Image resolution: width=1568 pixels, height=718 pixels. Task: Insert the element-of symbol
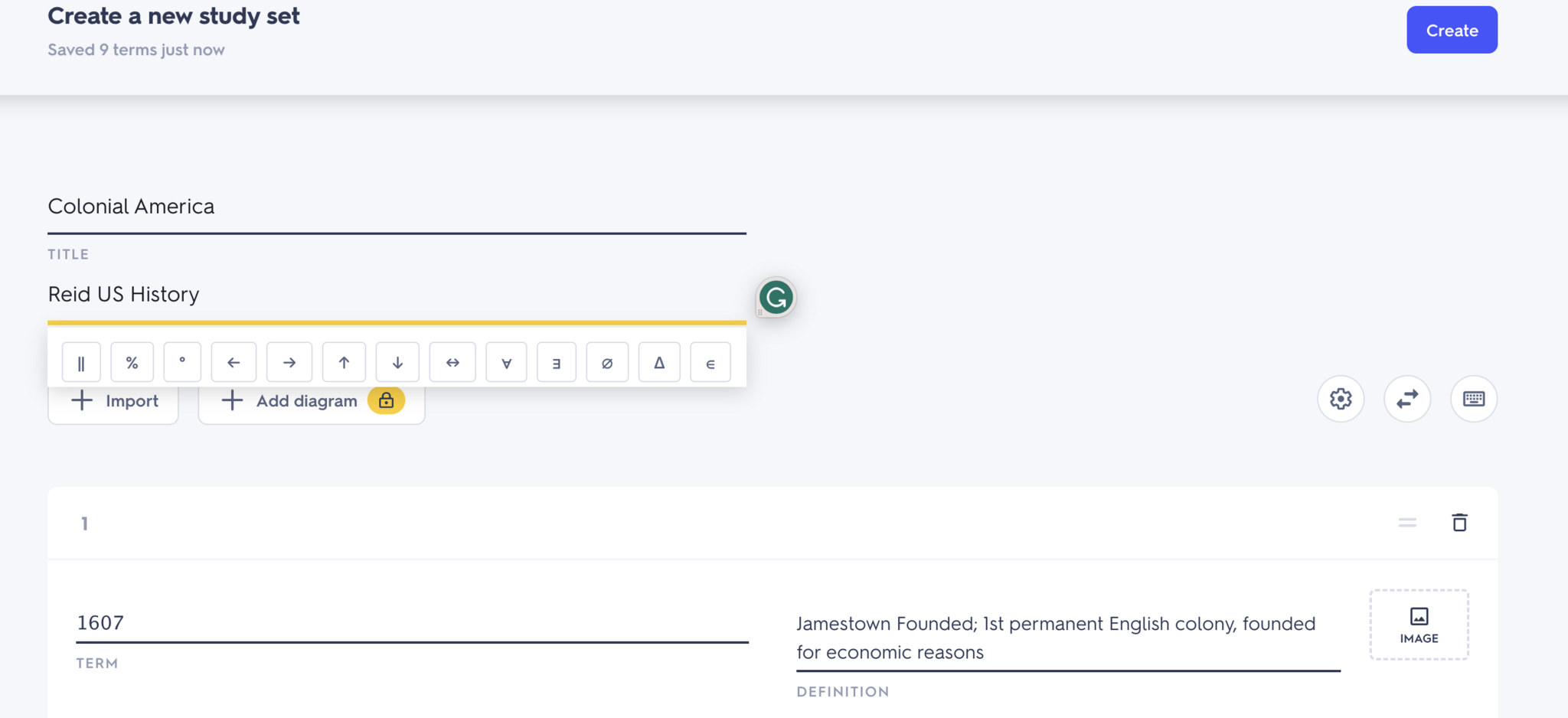pos(710,362)
